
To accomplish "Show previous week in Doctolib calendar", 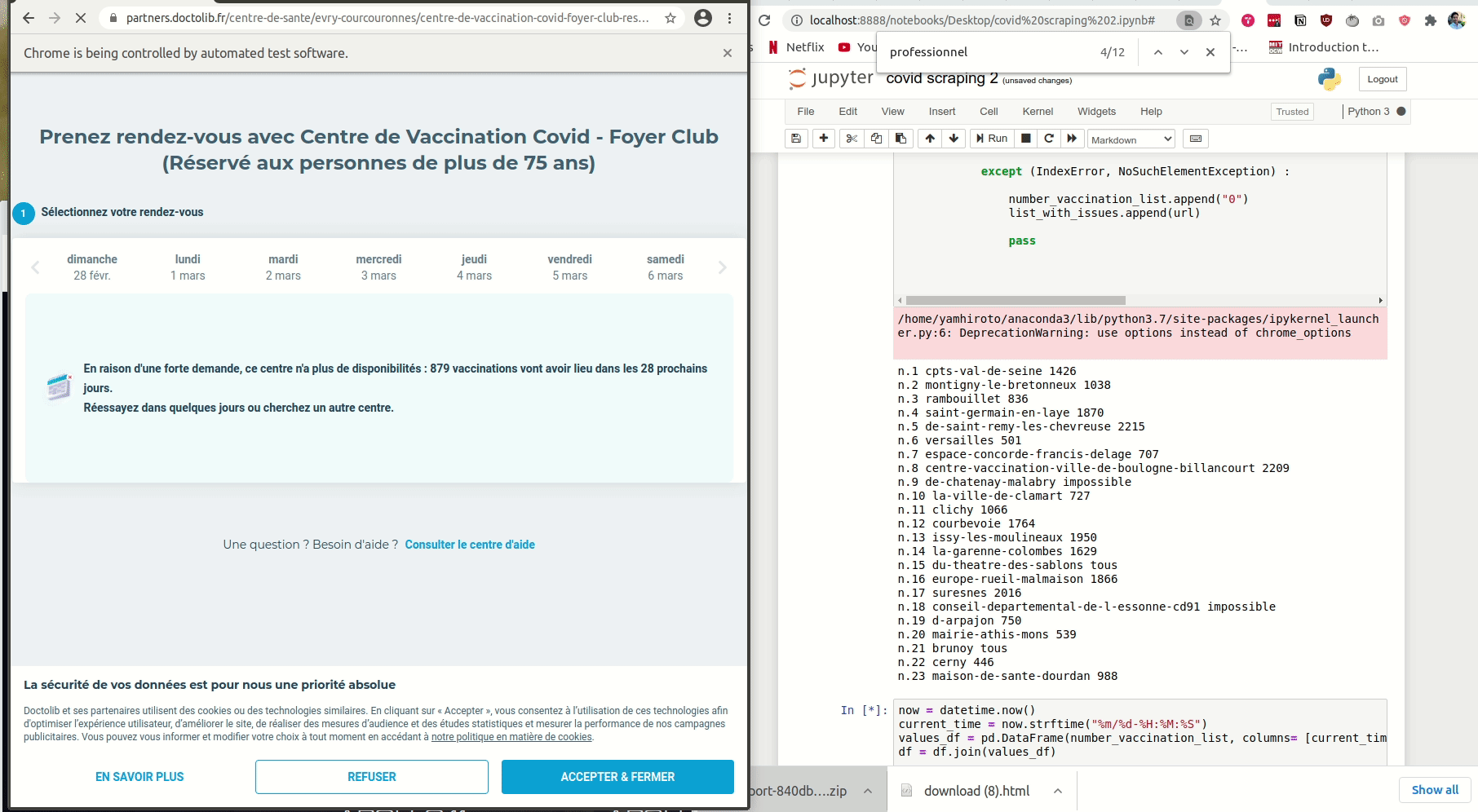I will click(x=35, y=267).
